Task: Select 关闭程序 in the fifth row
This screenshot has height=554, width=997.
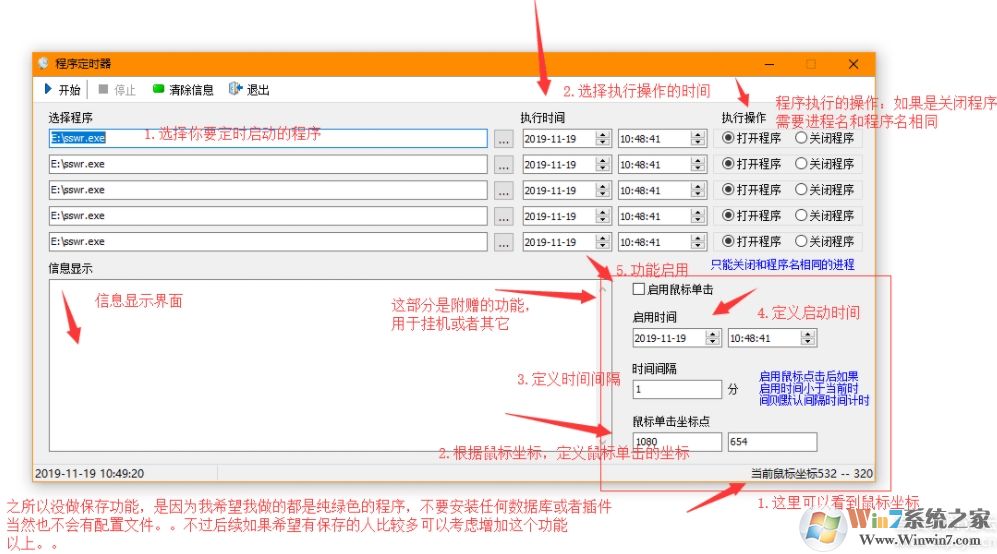Action: [x=824, y=242]
